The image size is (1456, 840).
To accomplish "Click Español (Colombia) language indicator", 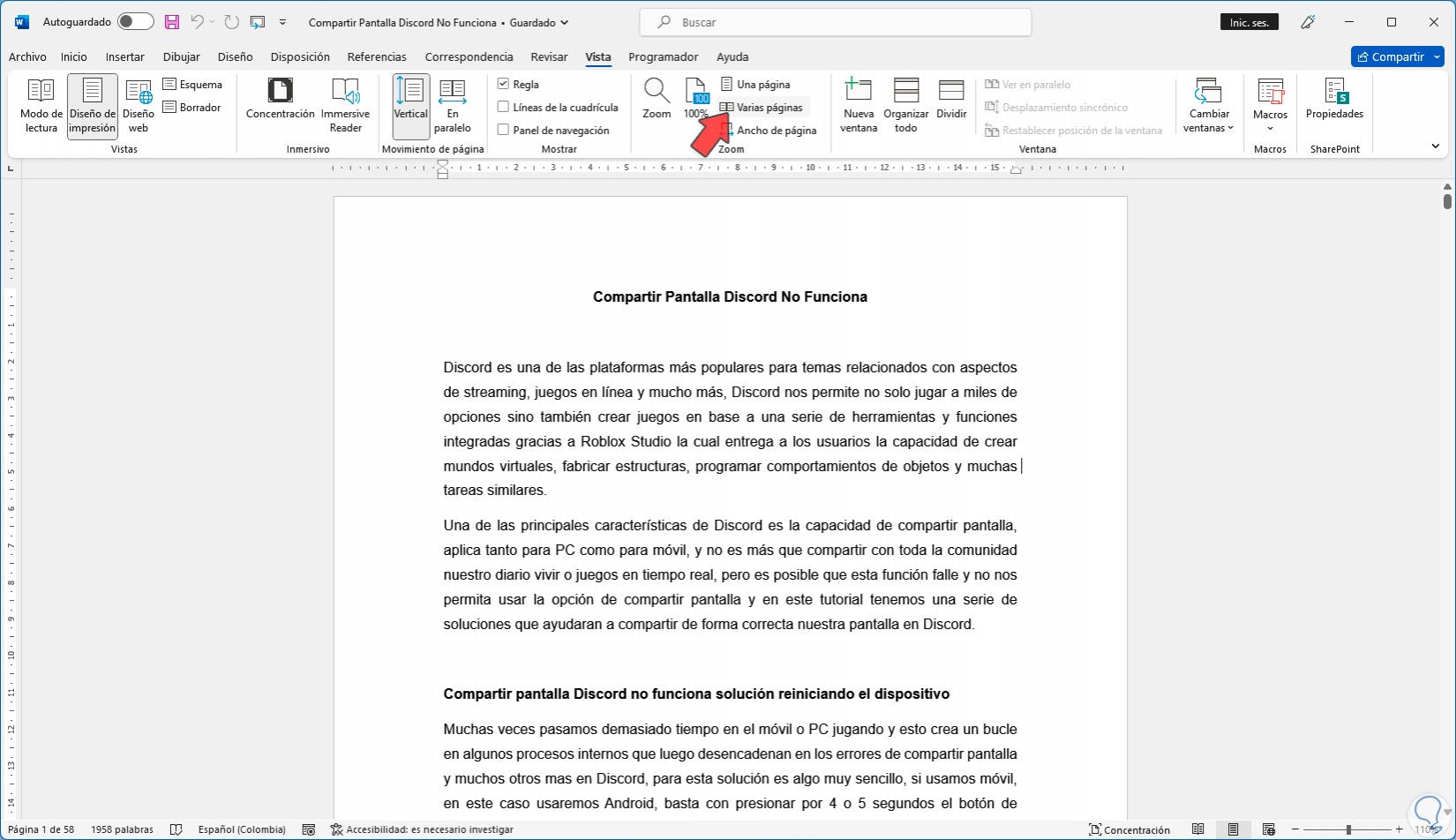I will 242,829.
